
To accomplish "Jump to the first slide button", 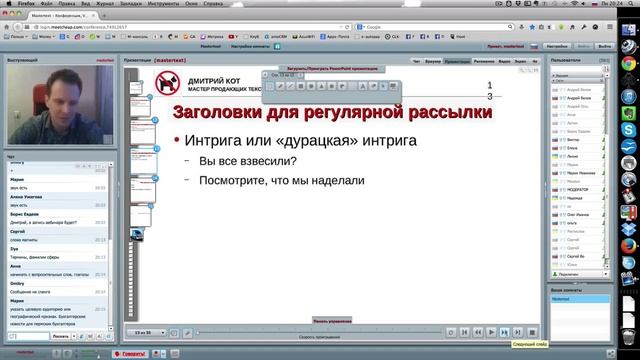I will pyautogui.click(x=464, y=333).
